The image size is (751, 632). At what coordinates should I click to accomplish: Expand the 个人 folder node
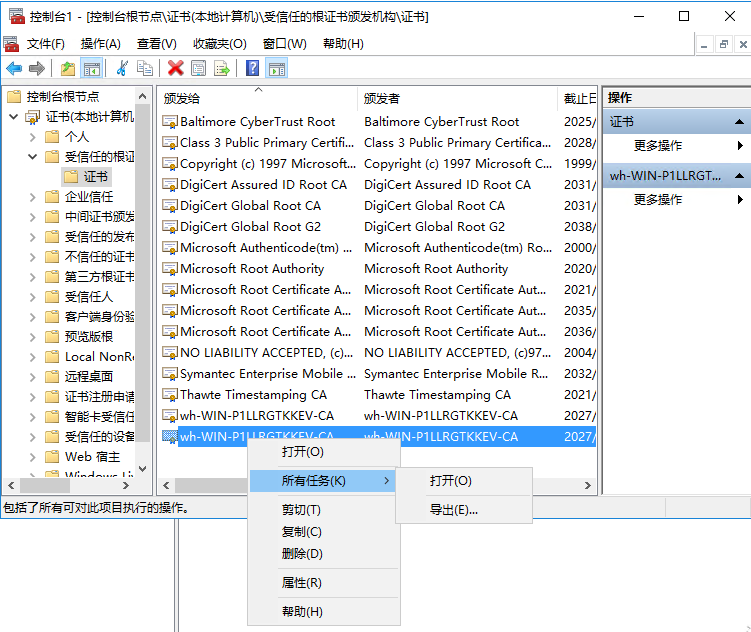[32, 137]
